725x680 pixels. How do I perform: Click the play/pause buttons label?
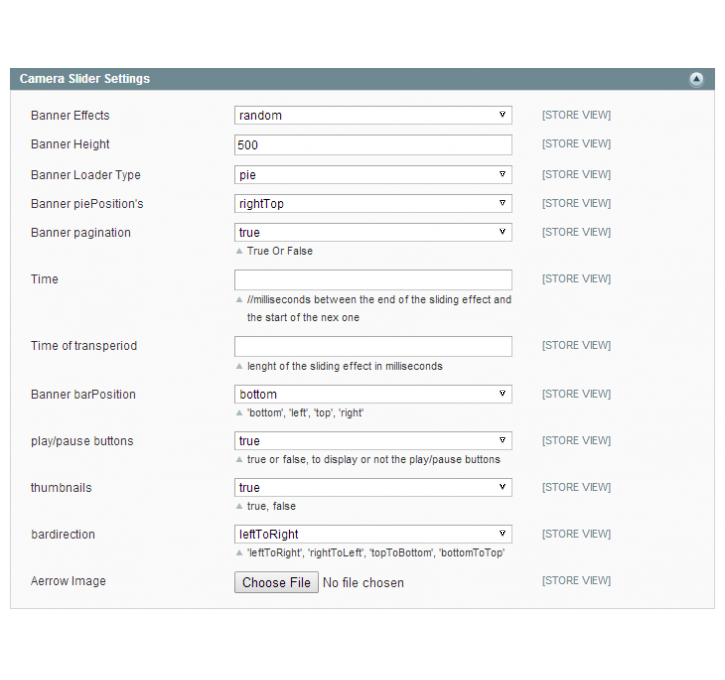(82, 441)
